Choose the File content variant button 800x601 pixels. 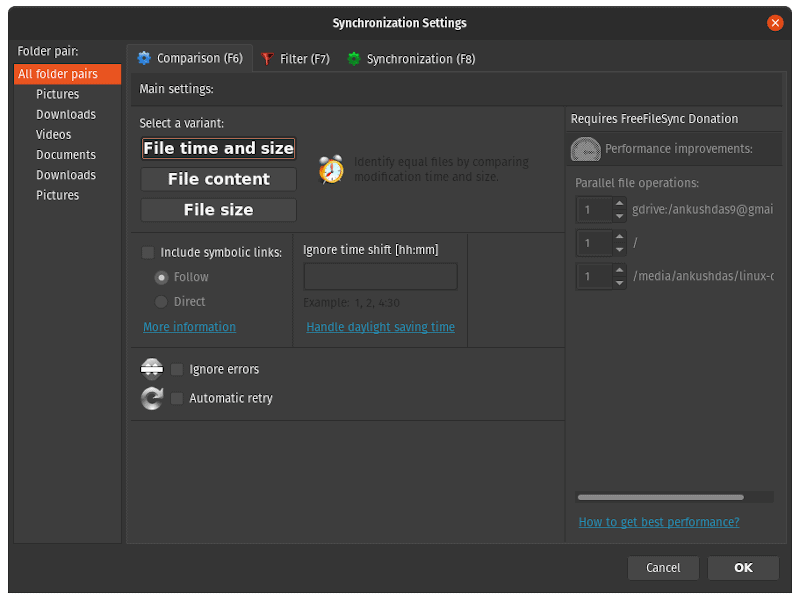click(x=218, y=179)
